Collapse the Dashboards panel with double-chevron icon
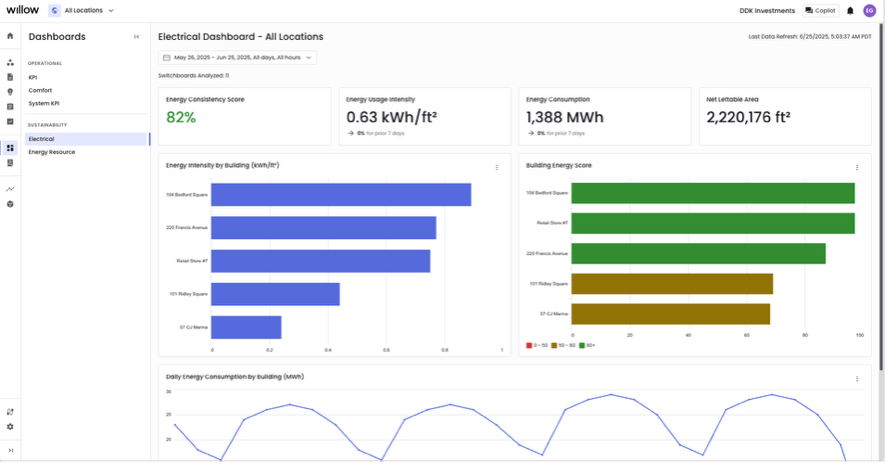Screen dimensions: 889x464 (x=137, y=37)
